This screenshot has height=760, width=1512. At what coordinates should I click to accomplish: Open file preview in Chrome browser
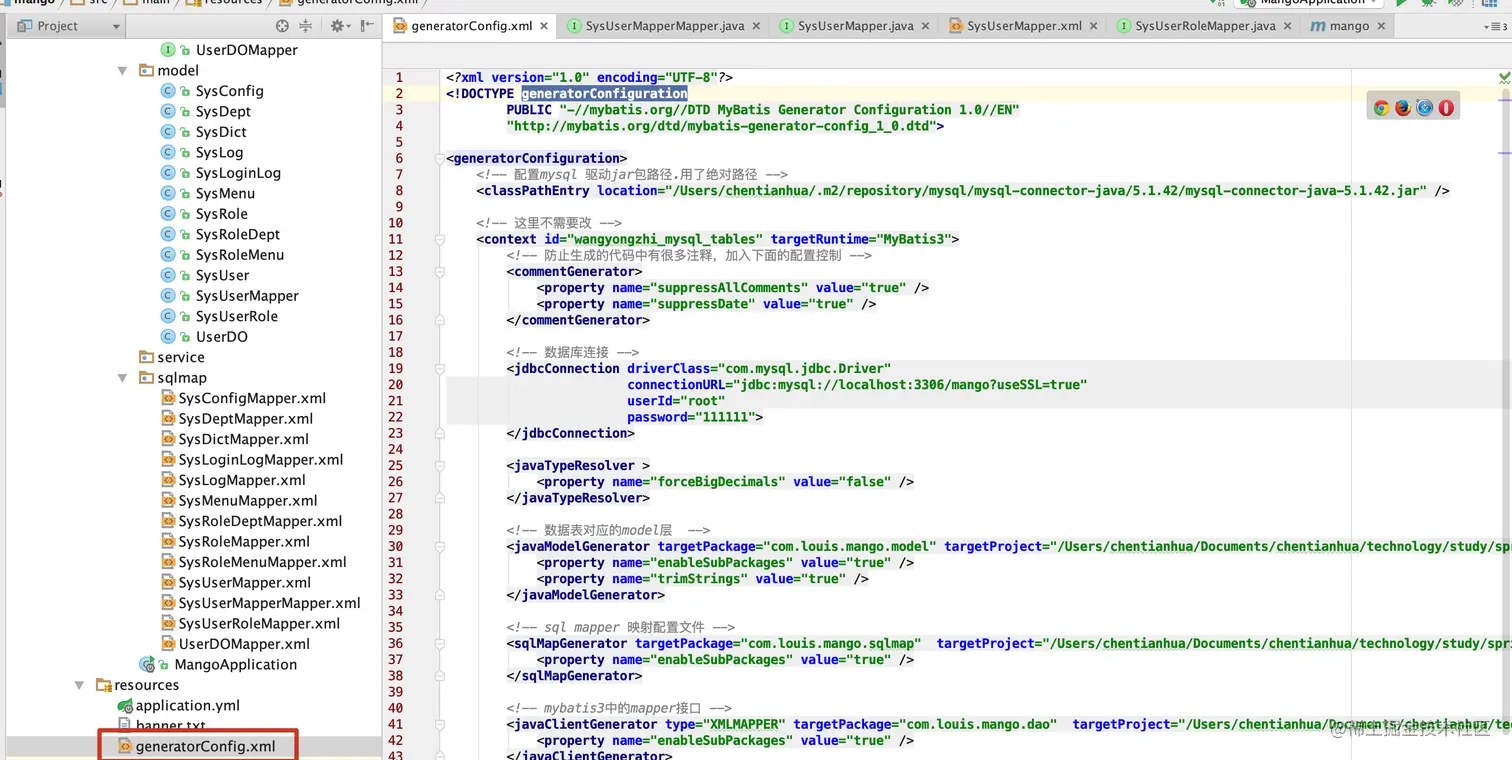coord(1381,108)
